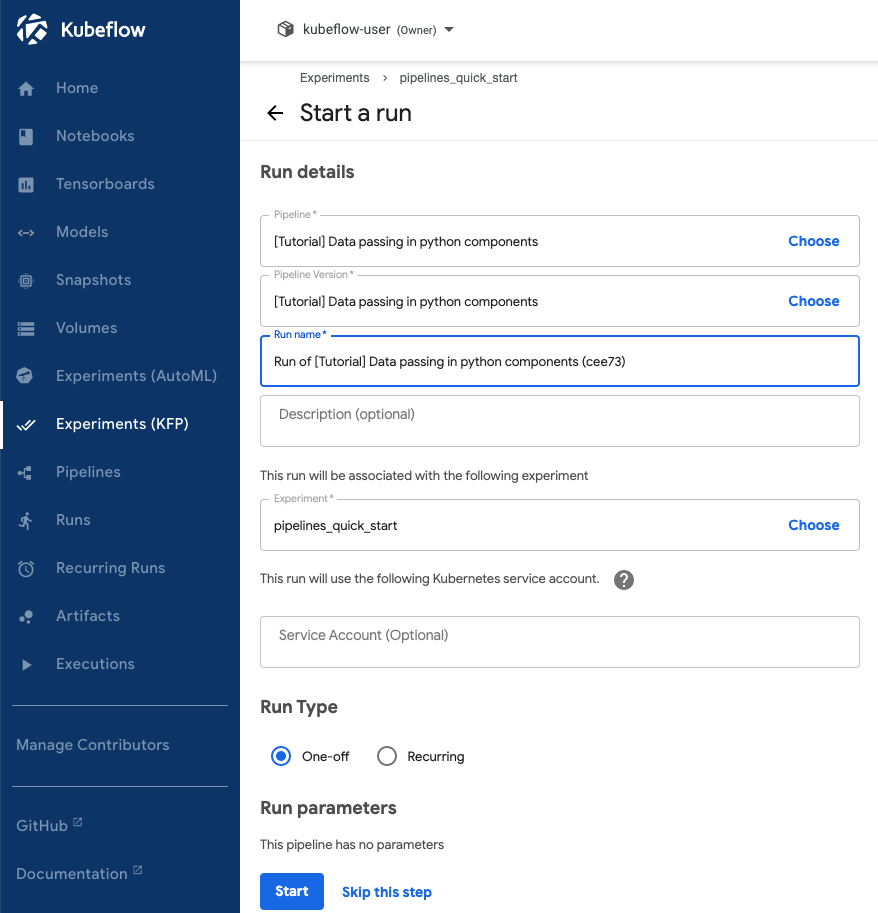Image resolution: width=878 pixels, height=913 pixels.
Task: Click the back arrow beside Start a run
Action: pos(275,113)
